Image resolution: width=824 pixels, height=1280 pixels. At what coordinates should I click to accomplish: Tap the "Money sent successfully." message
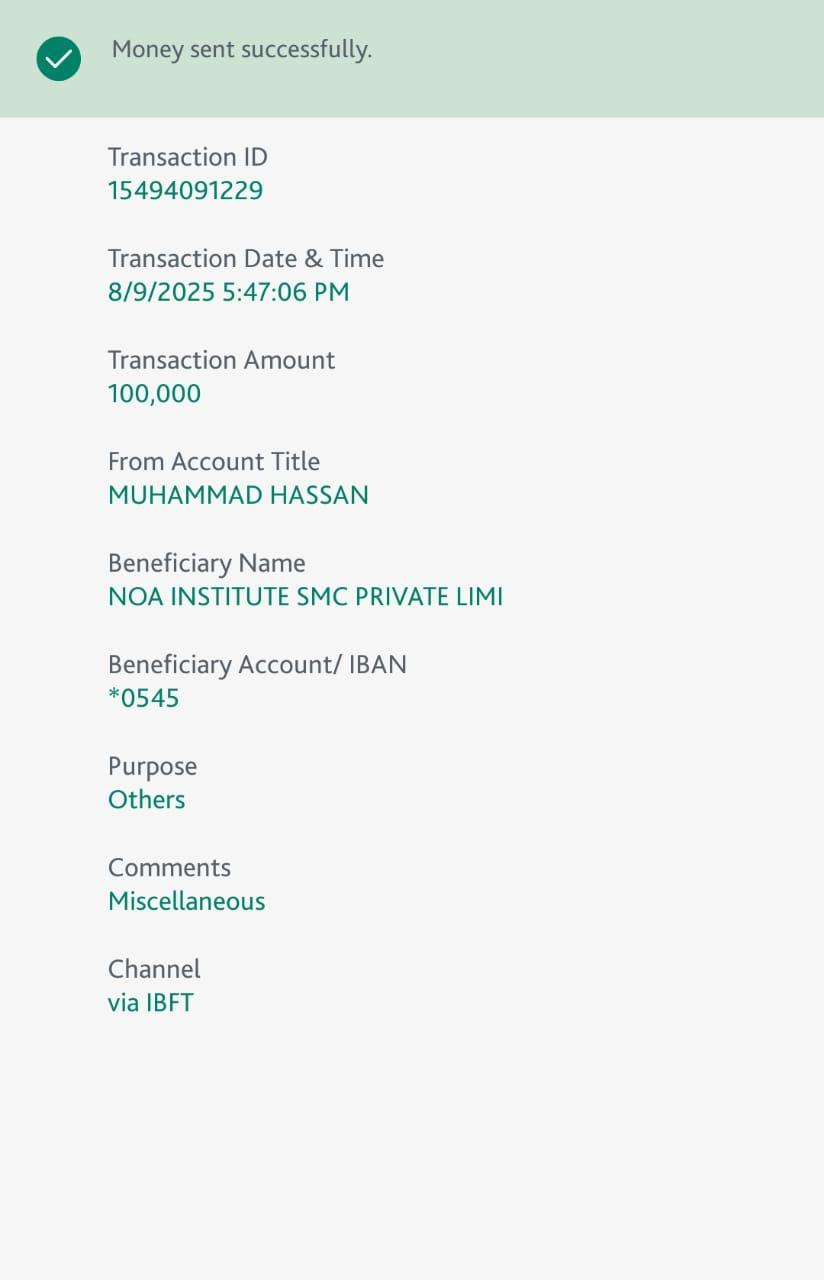242,49
